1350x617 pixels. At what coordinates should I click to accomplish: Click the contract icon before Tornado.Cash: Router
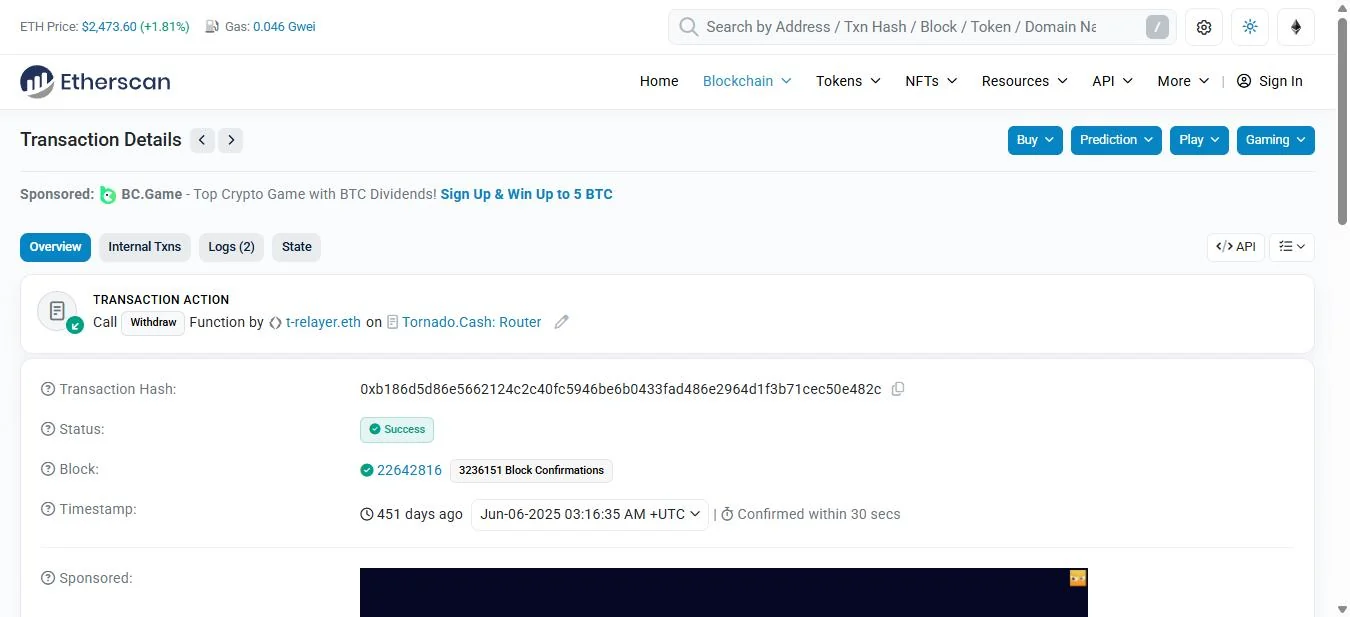(x=393, y=322)
